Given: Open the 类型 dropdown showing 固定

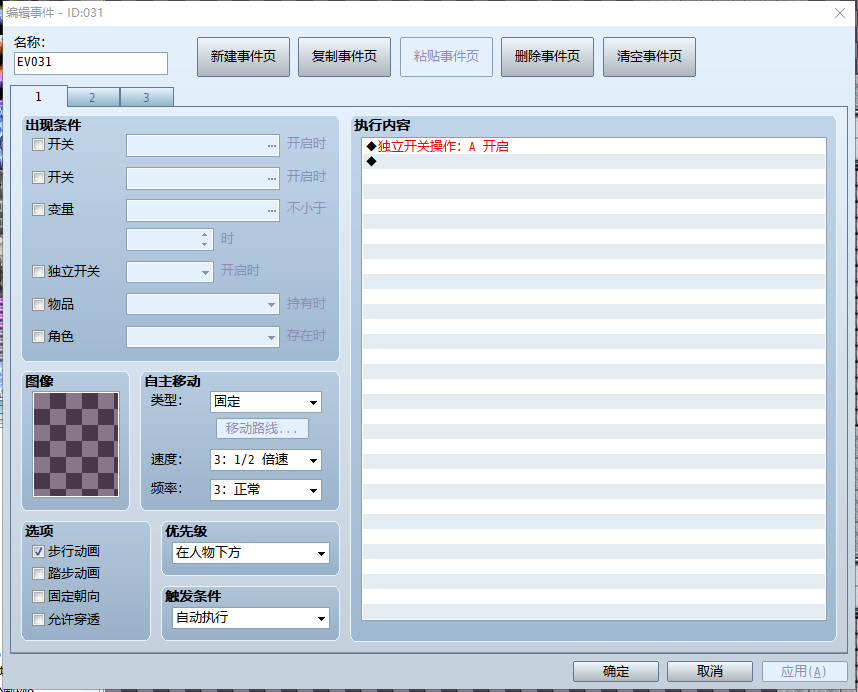Looking at the screenshot, I should 265,402.
